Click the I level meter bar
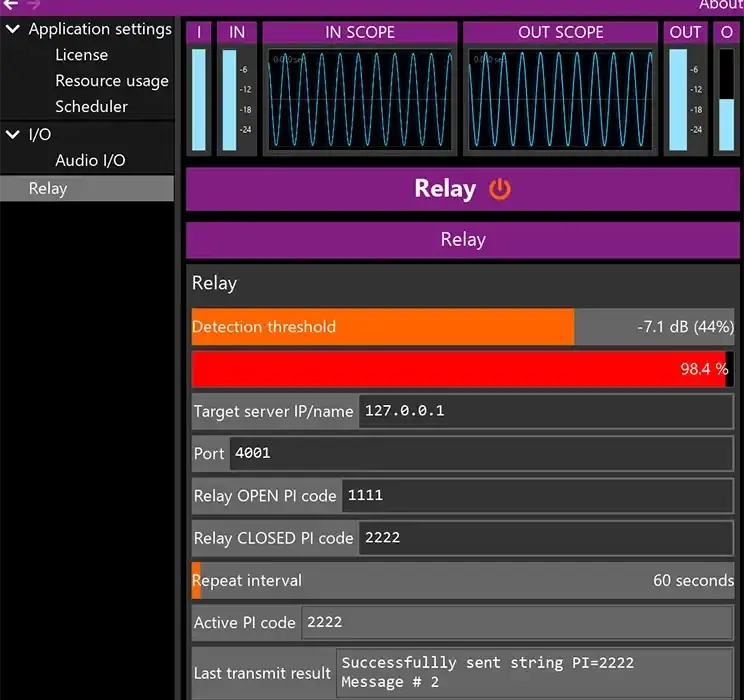Viewport: 744px width, 700px height. (199, 100)
